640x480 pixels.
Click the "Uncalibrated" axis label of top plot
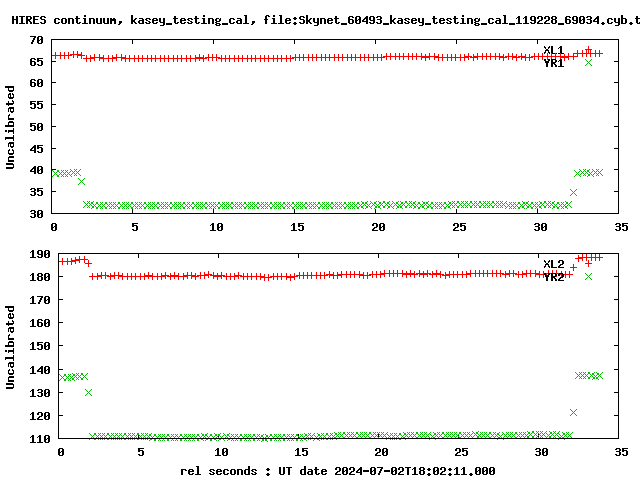click(10, 127)
